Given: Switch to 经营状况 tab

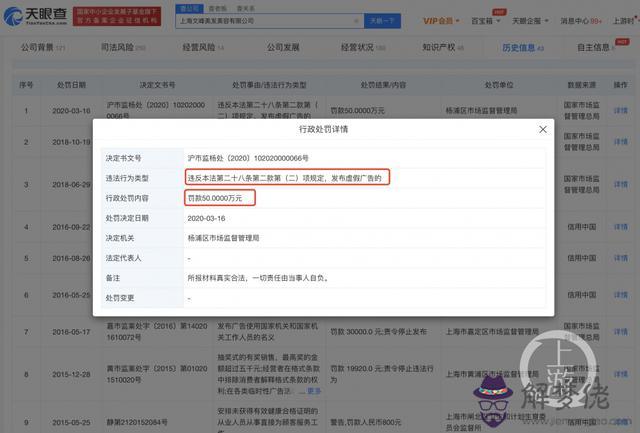Looking at the screenshot, I should click(363, 48).
